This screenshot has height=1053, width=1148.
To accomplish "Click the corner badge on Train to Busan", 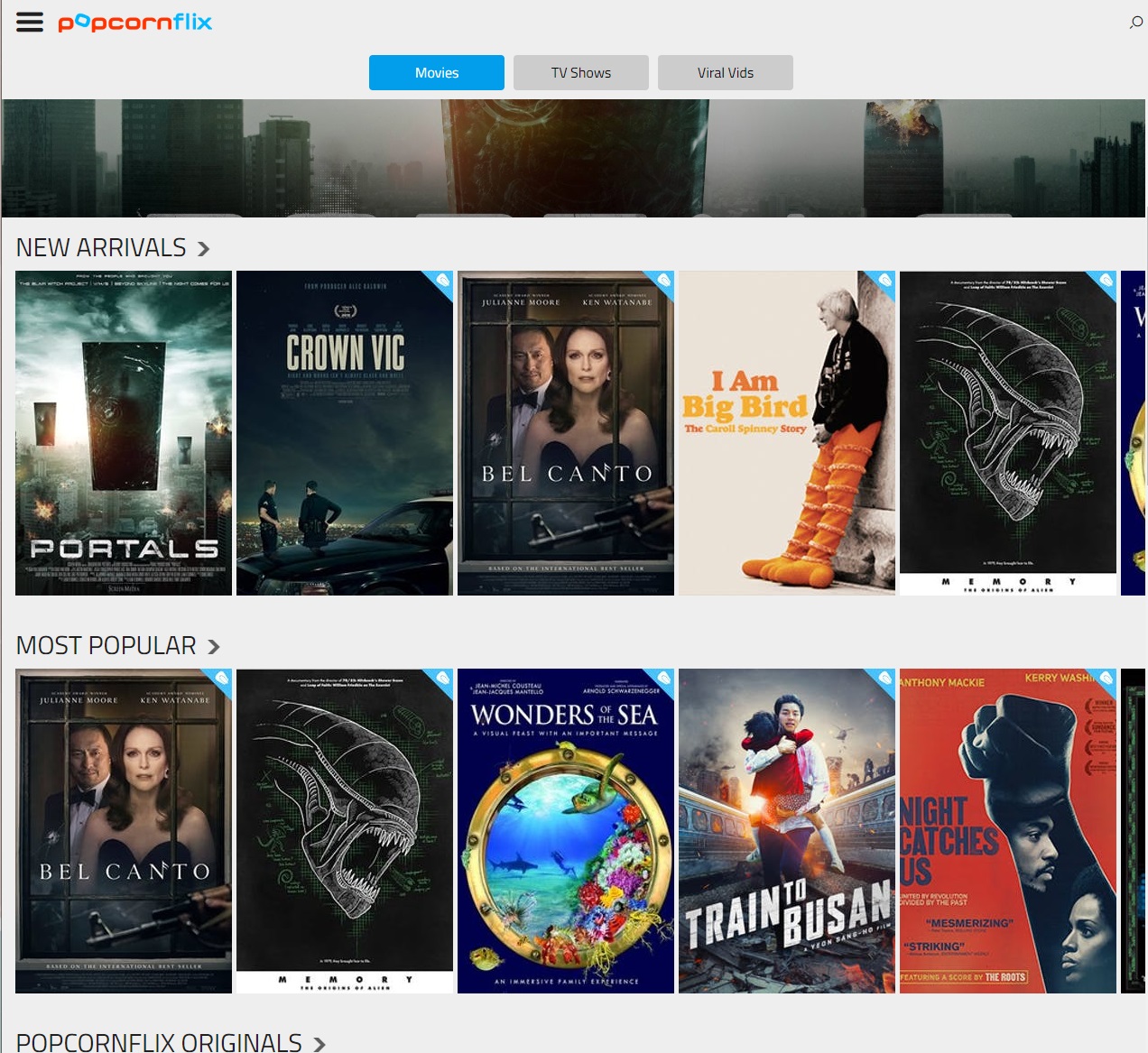I will [884, 679].
